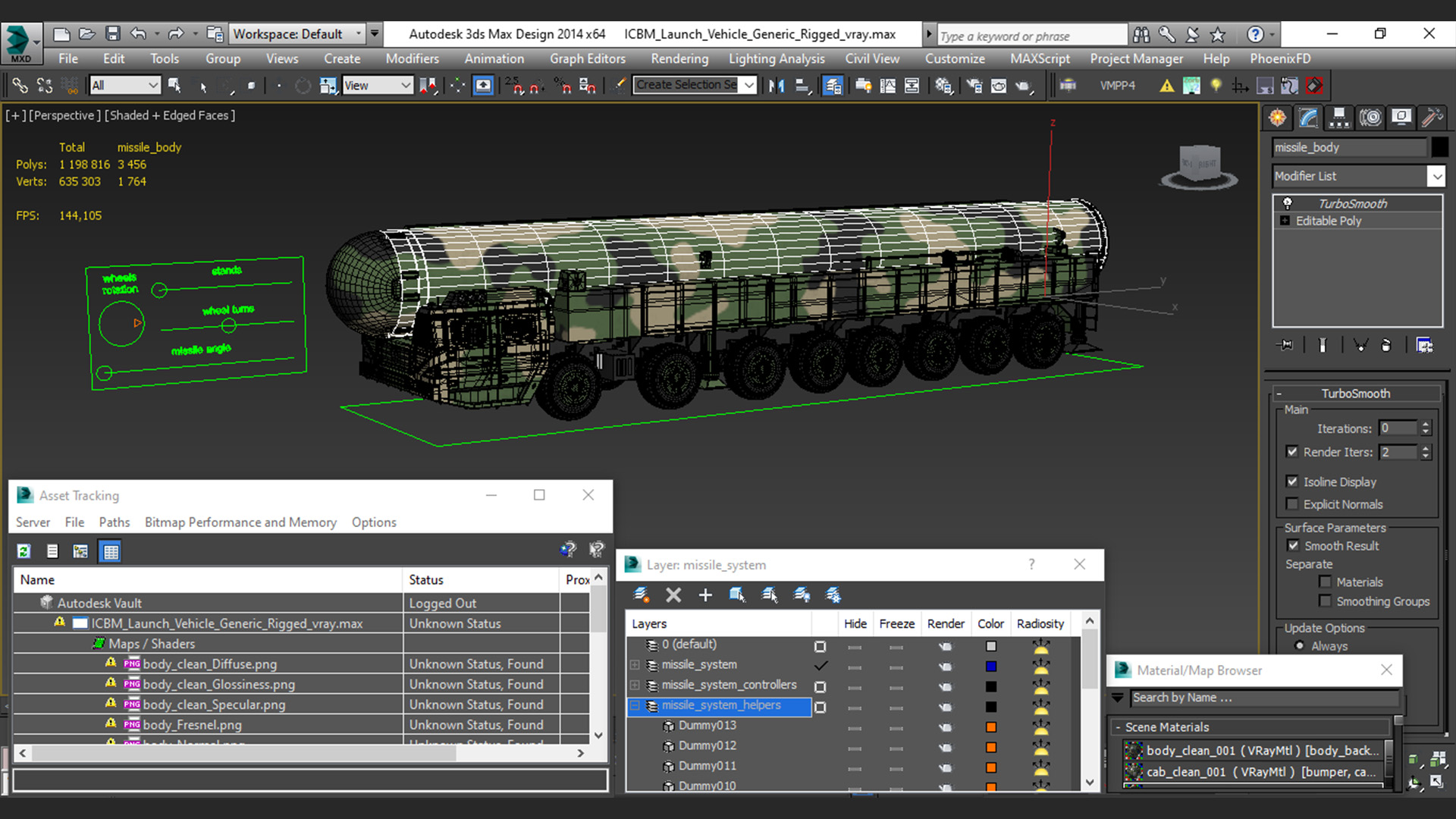
Task: Open the Rendering menu
Action: pyautogui.click(x=679, y=58)
